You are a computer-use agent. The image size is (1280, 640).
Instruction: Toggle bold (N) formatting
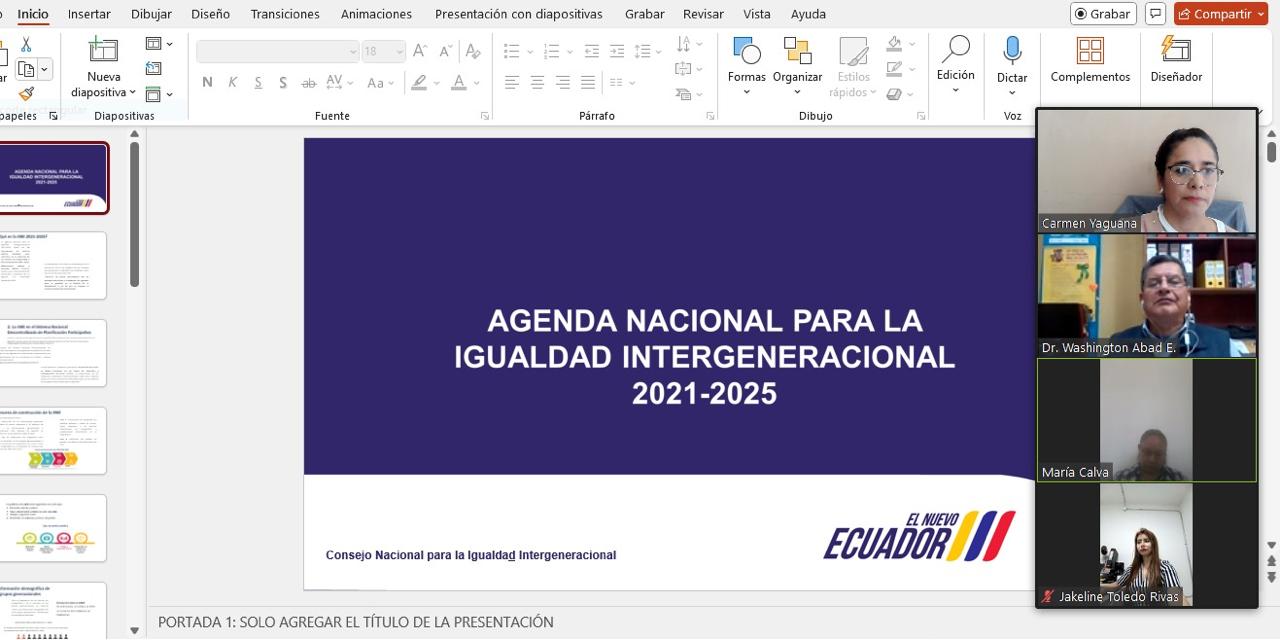pyautogui.click(x=207, y=83)
